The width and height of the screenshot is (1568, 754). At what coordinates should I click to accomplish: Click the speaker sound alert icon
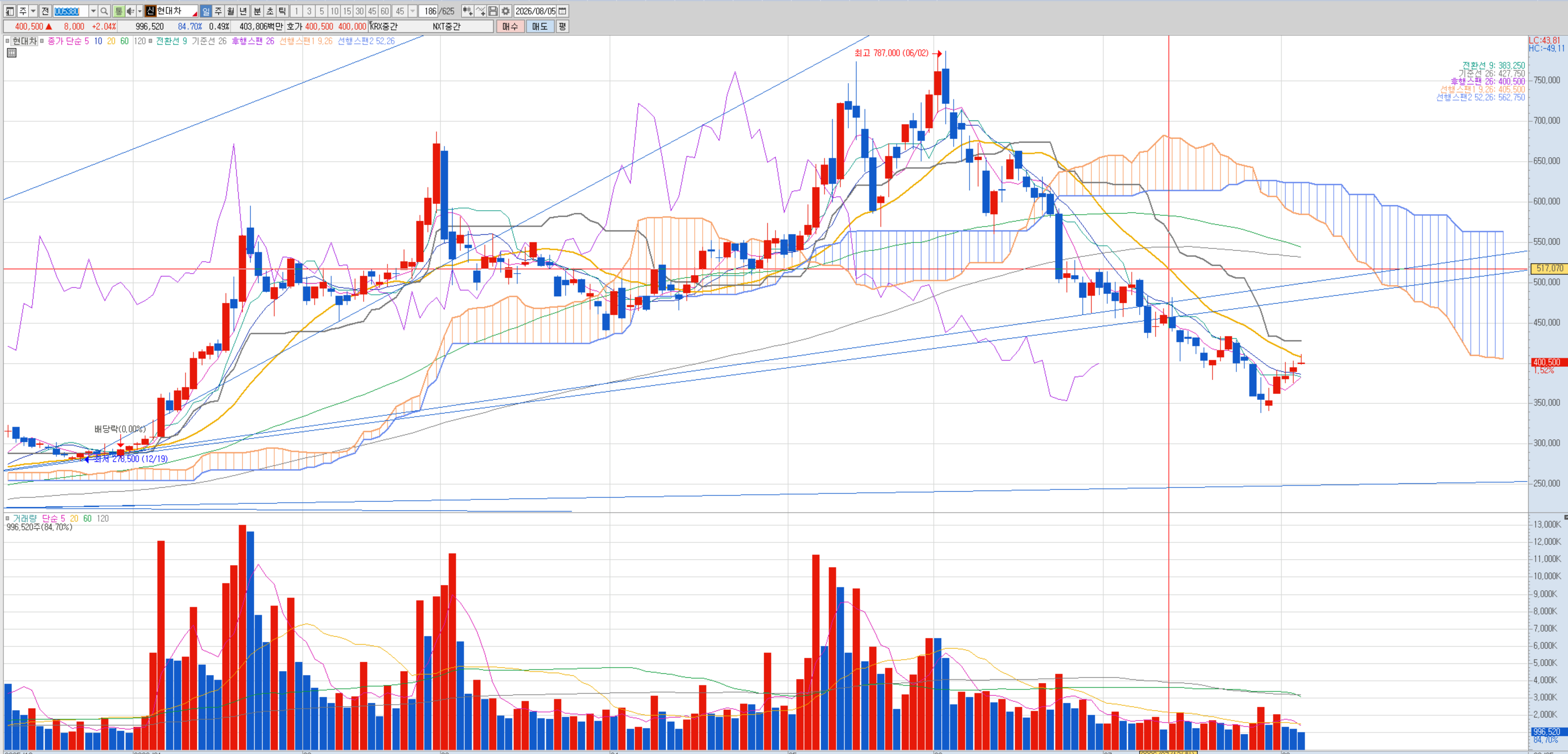[130, 11]
